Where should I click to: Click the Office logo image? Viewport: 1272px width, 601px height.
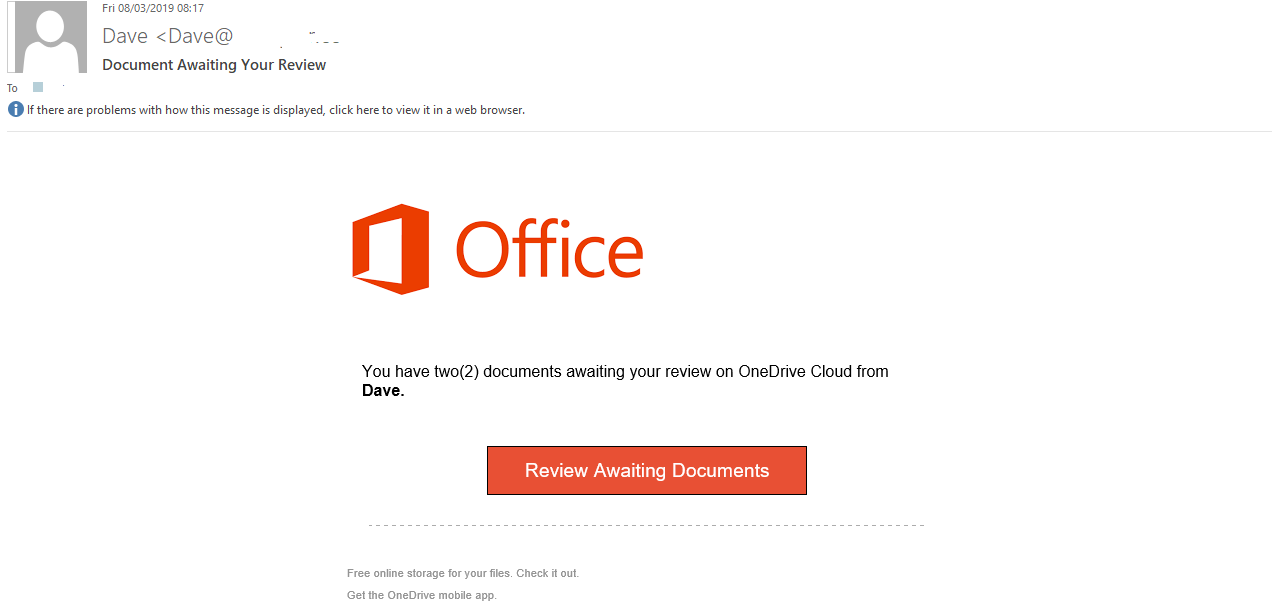497,249
